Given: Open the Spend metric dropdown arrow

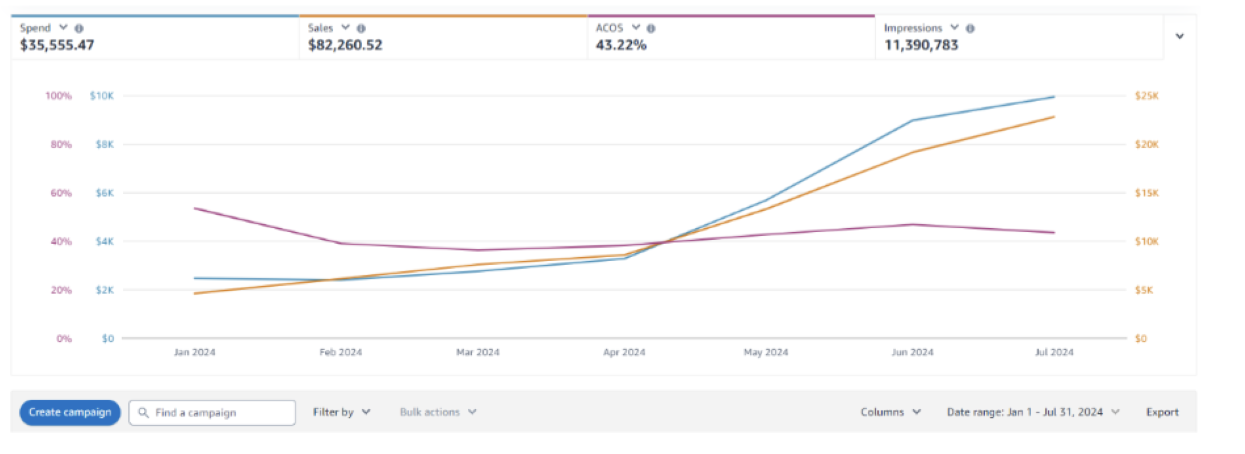Looking at the screenshot, I should click(x=65, y=29).
